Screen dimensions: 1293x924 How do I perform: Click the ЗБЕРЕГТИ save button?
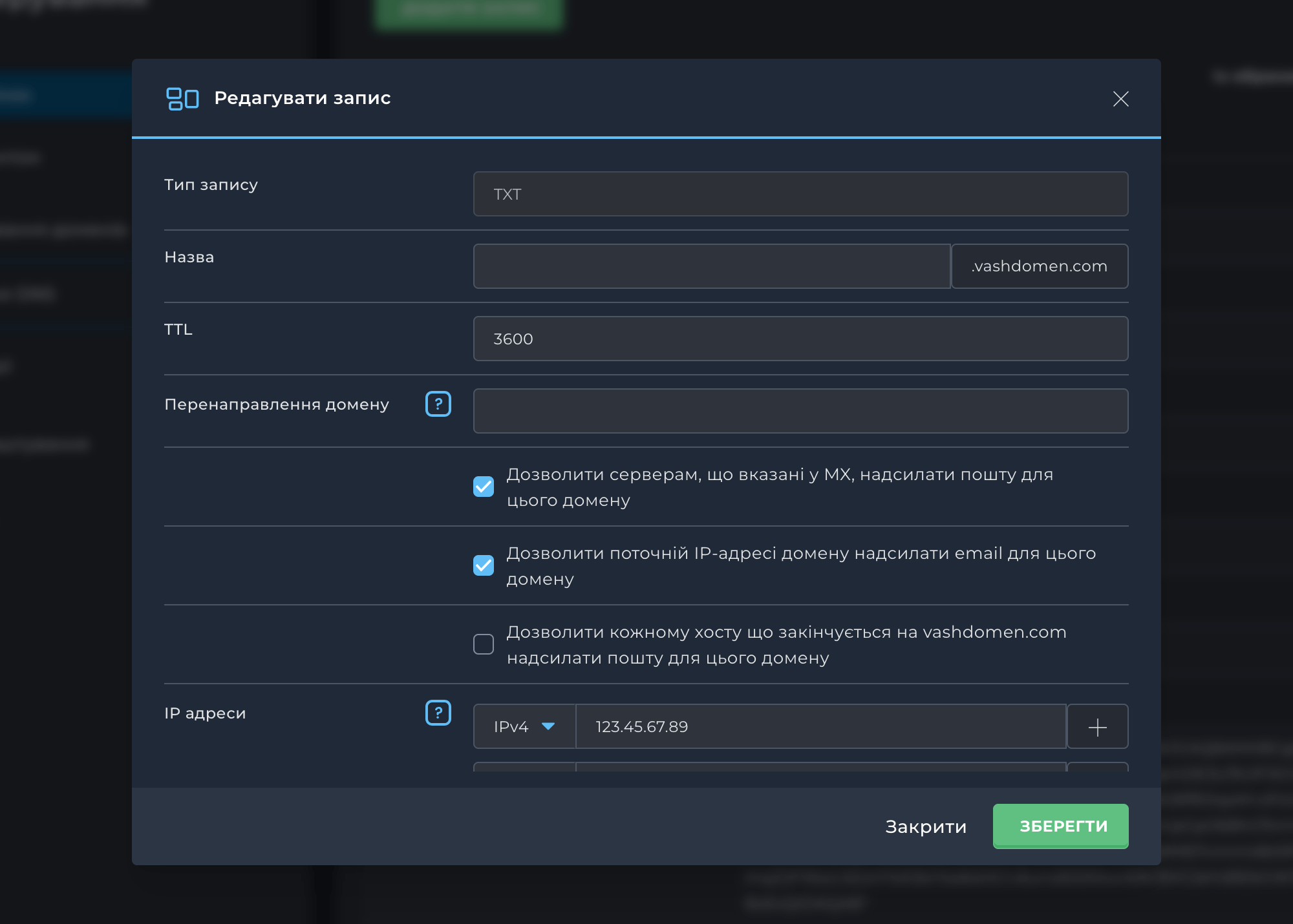click(1060, 826)
